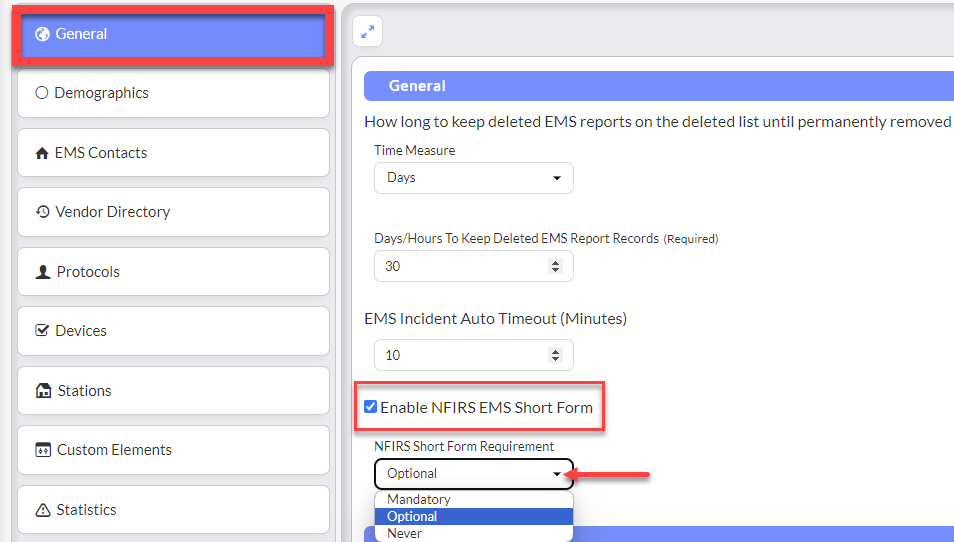Click the person icon beside Protocols
The width and height of the screenshot is (954, 542).
tap(43, 271)
